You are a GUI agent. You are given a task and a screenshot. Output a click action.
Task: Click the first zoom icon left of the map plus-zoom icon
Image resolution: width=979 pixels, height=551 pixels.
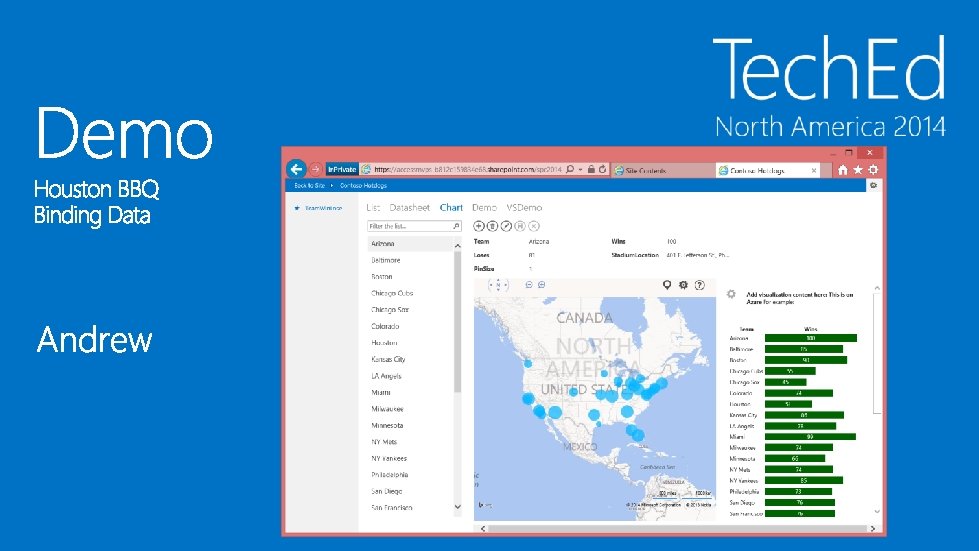point(529,285)
